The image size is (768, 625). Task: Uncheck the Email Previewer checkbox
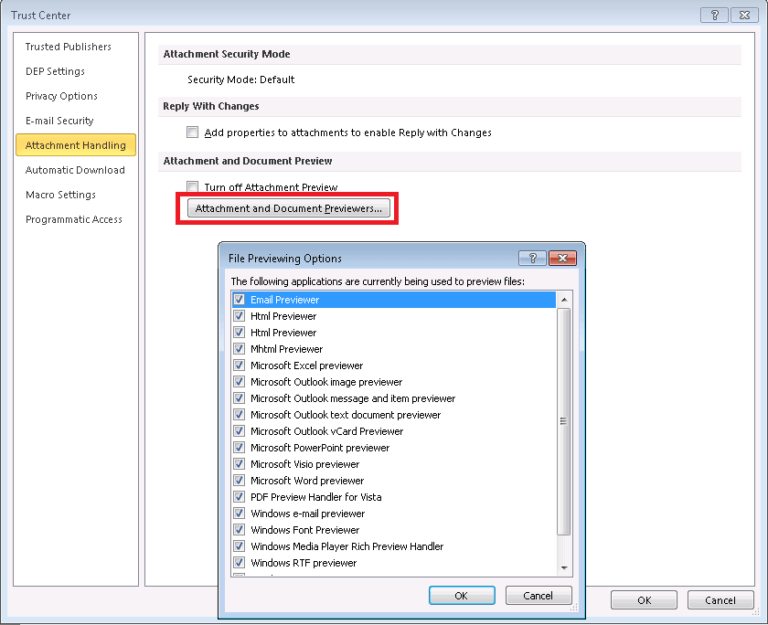pos(239,300)
